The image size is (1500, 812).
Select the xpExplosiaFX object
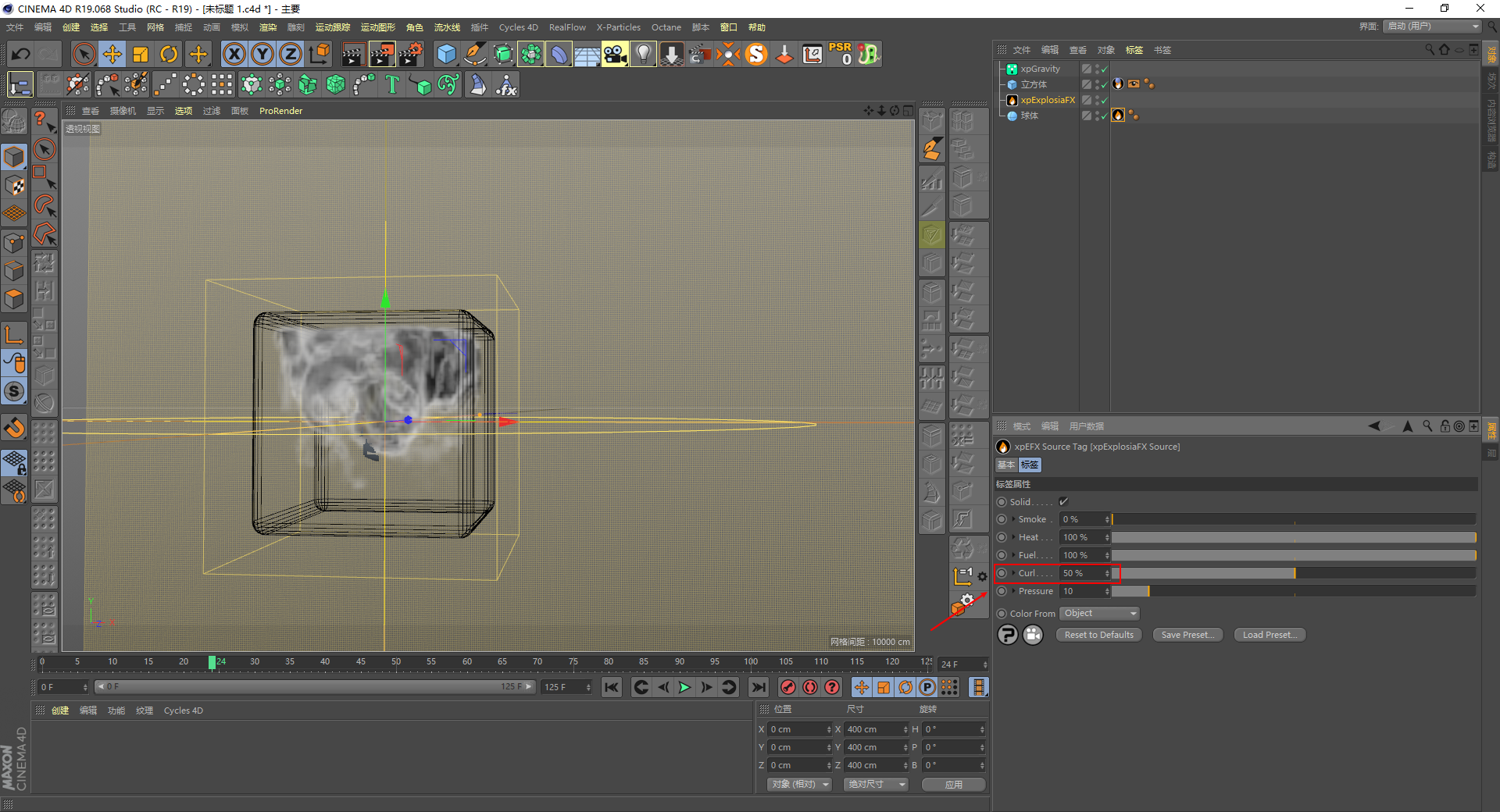point(1048,100)
